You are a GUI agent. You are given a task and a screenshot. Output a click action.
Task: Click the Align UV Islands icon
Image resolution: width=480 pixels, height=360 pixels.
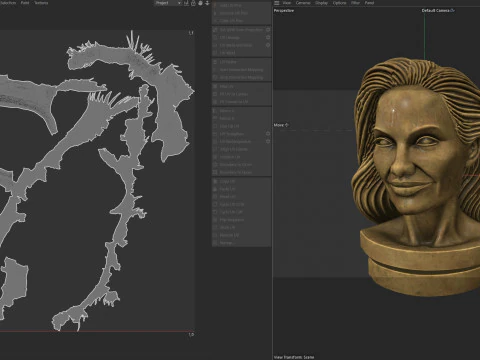coord(215,149)
